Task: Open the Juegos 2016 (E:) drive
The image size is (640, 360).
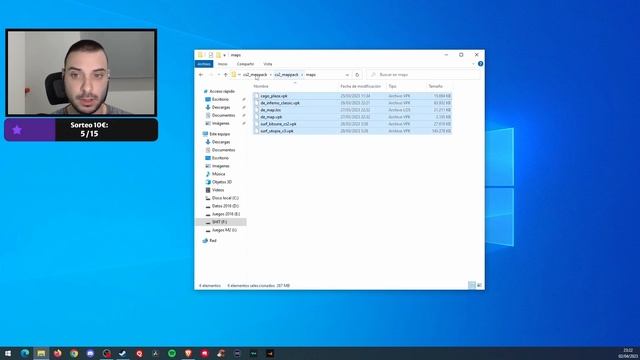Action: click(226, 214)
